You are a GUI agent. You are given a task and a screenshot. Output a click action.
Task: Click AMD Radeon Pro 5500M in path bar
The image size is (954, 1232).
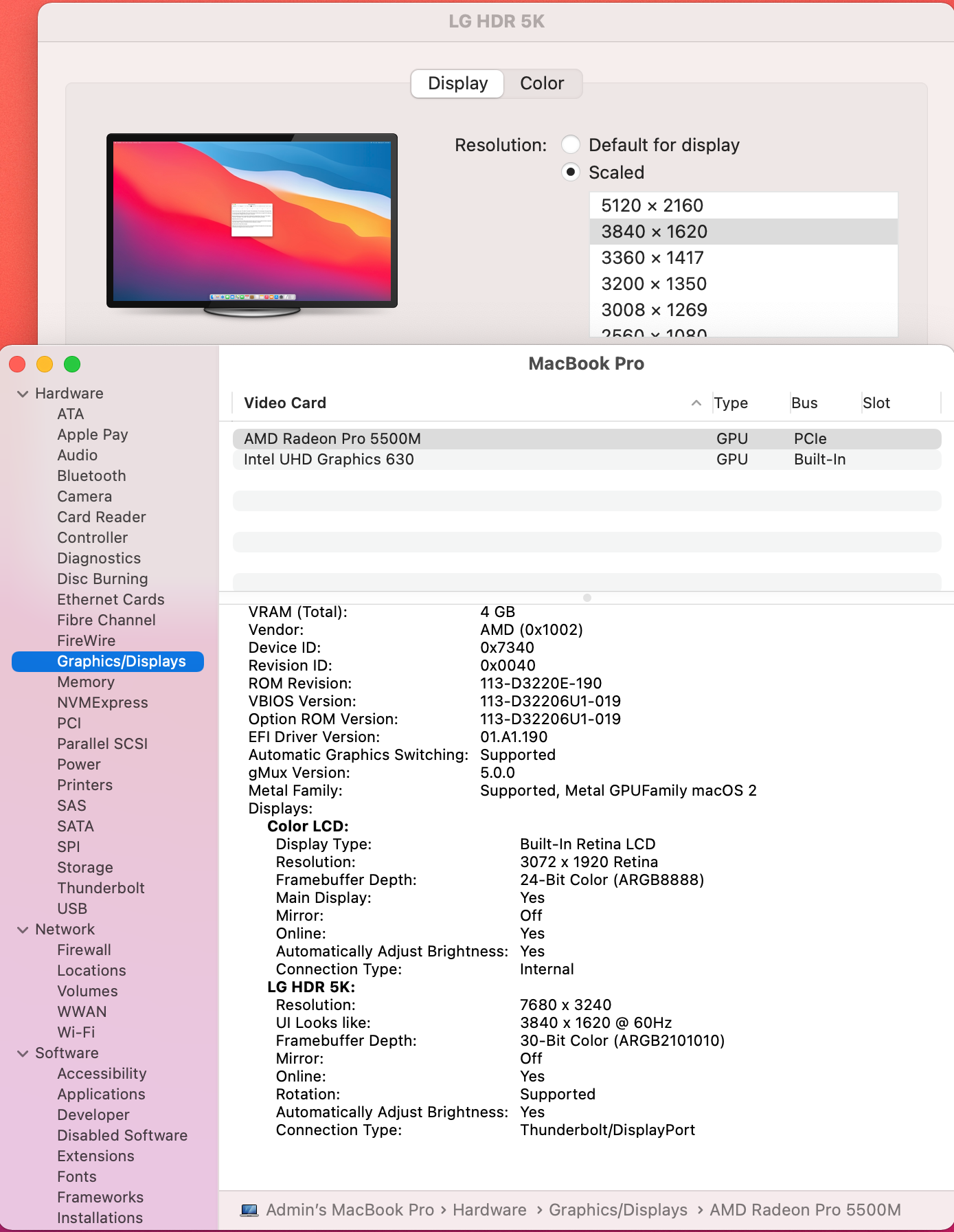click(x=805, y=1210)
